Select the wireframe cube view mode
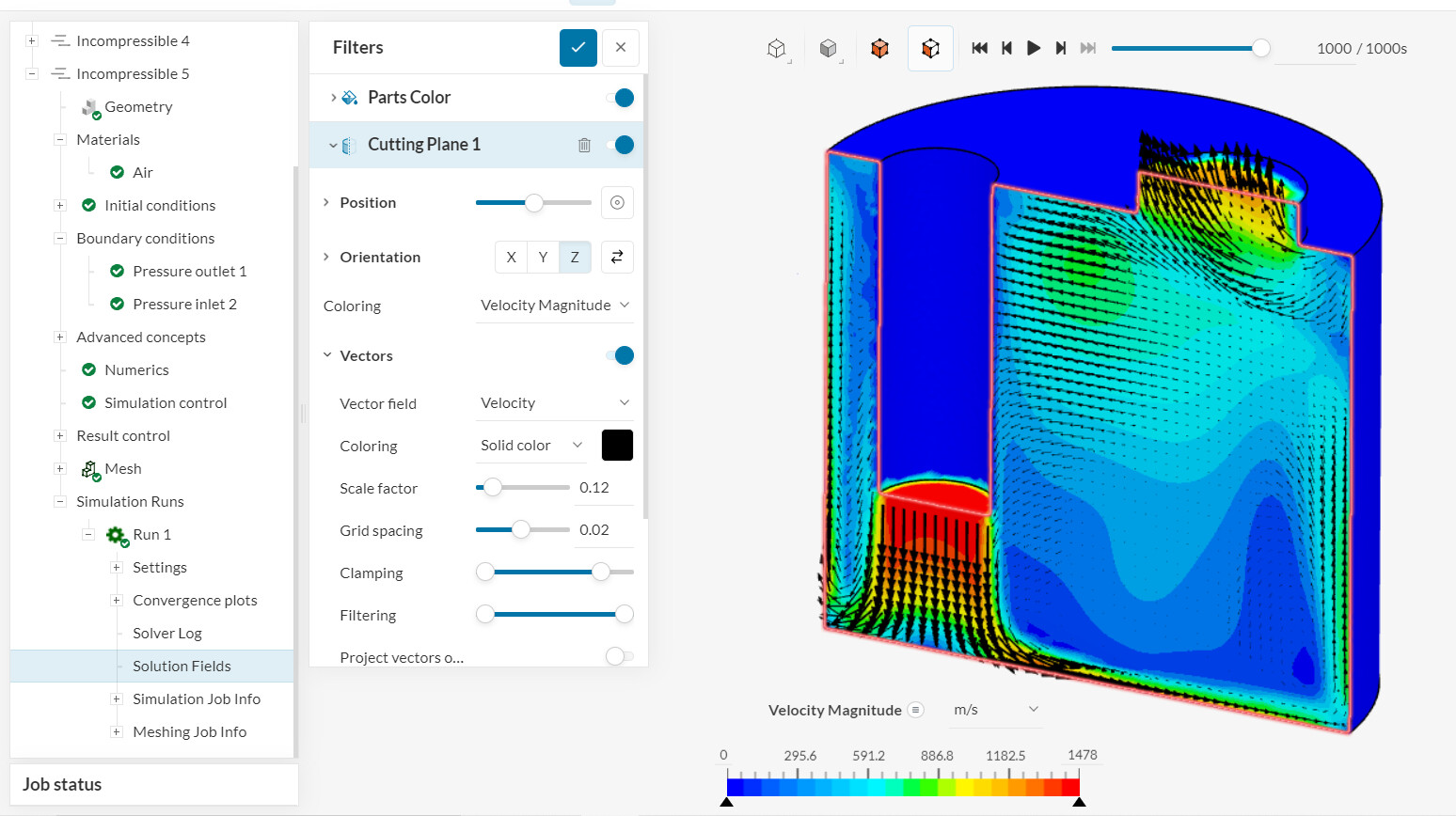The height and width of the screenshot is (816, 1456). (x=776, y=49)
